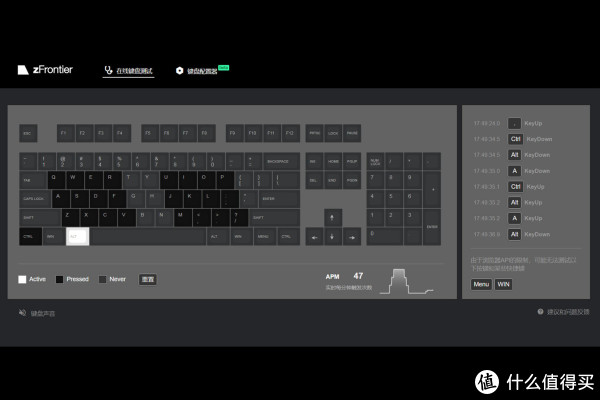Click the Menu button in log panel
This screenshot has height=400, width=600.
click(481, 284)
